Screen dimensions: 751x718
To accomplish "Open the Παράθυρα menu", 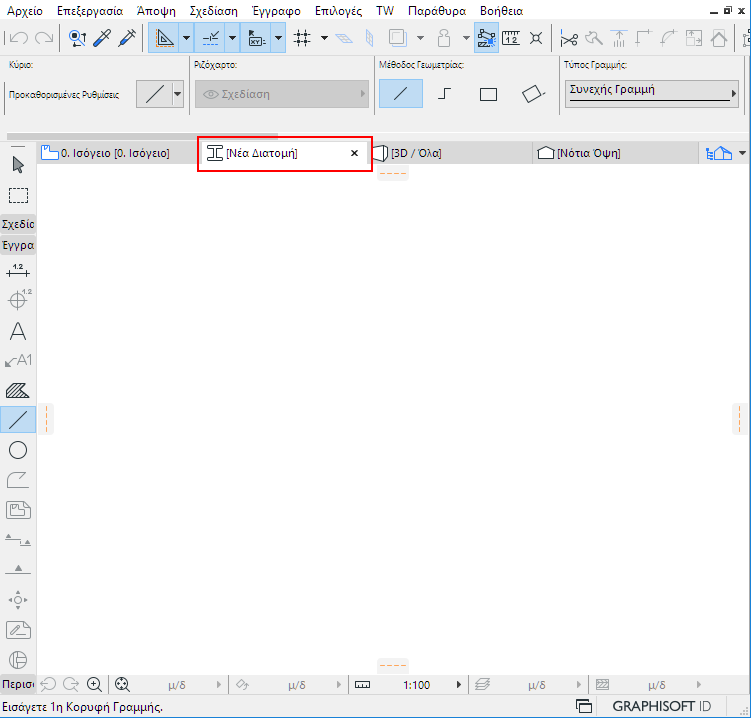I will tap(437, 11).
